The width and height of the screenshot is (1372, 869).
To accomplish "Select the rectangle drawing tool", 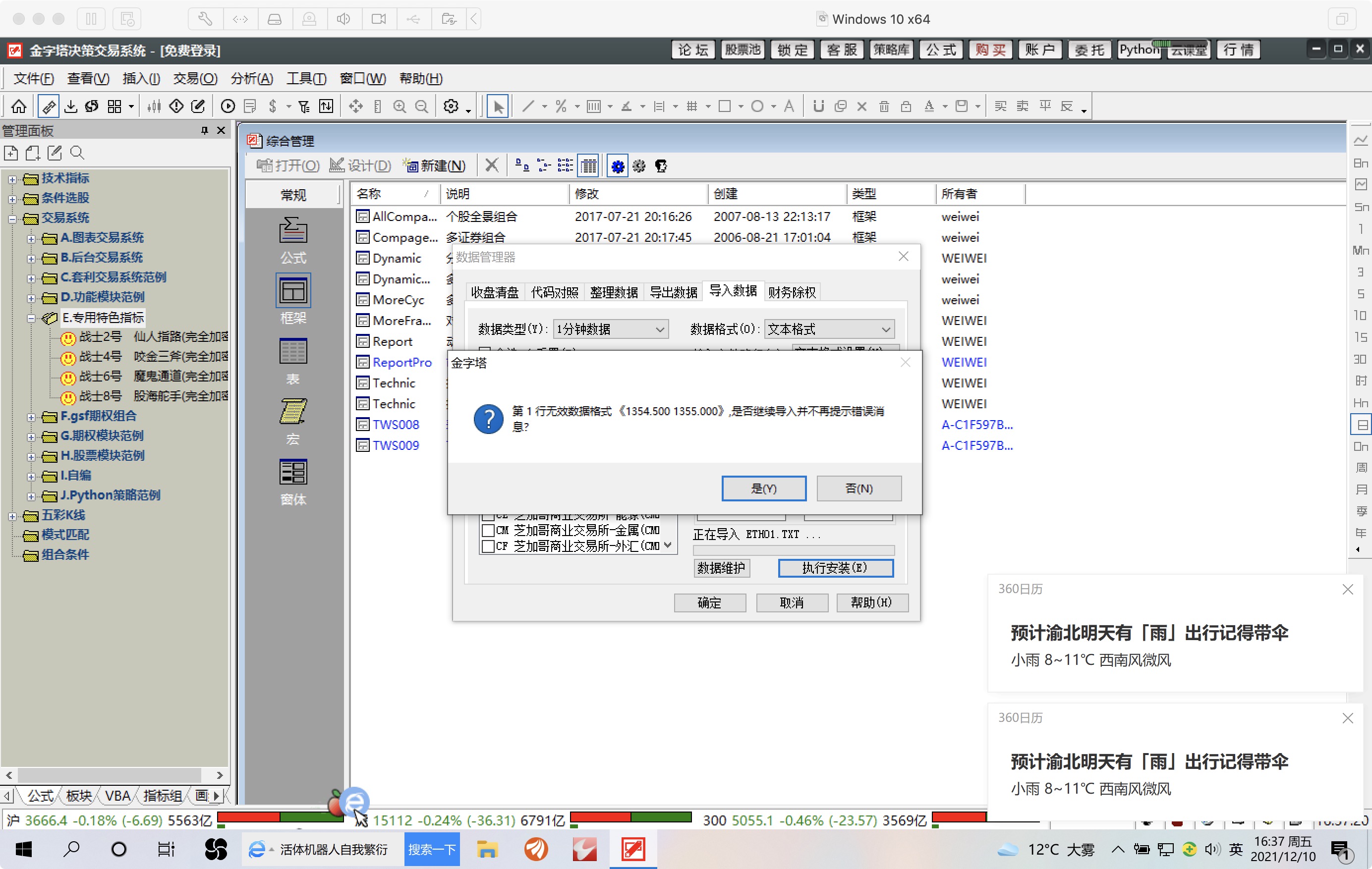I will point(725,107).
